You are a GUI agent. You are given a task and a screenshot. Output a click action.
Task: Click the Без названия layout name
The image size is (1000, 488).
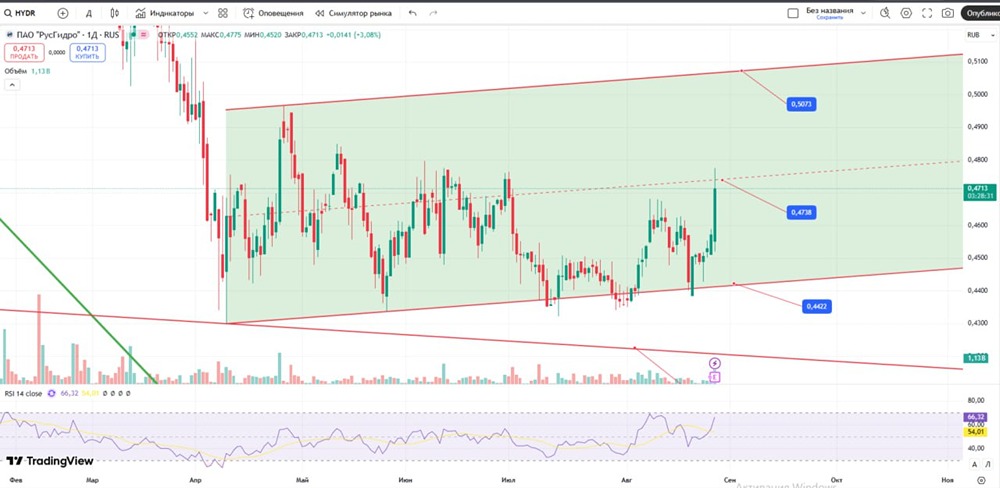[x=829, y=10]
